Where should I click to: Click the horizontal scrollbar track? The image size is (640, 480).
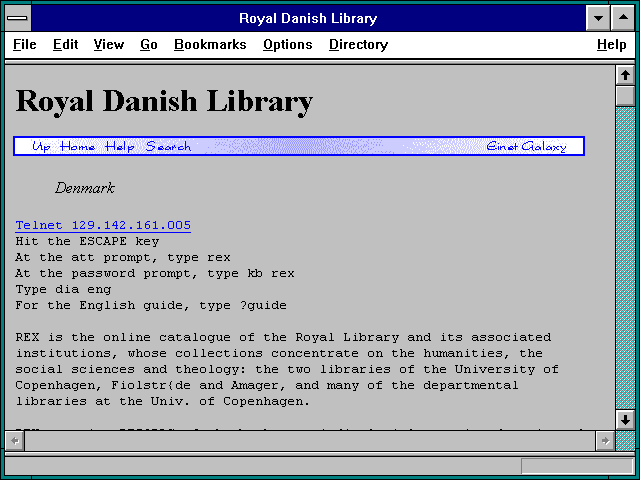[310, 441]
